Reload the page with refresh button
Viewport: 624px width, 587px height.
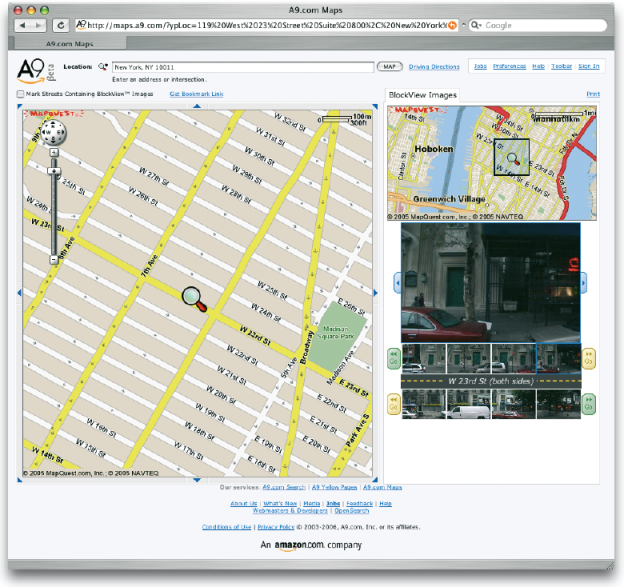click(x=61, y=25)
